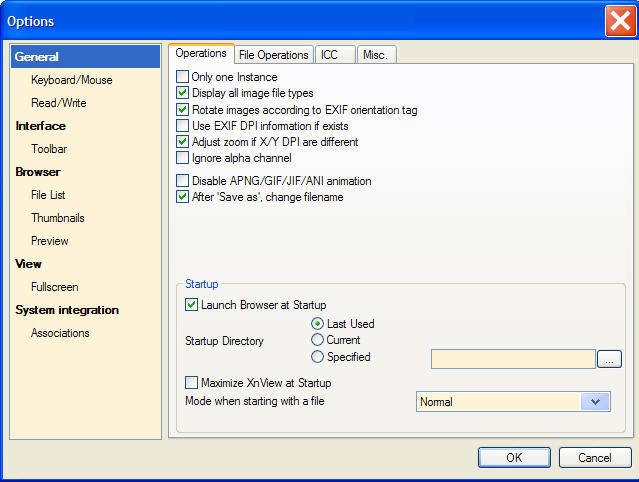Open Associations settings

(60, 333)
